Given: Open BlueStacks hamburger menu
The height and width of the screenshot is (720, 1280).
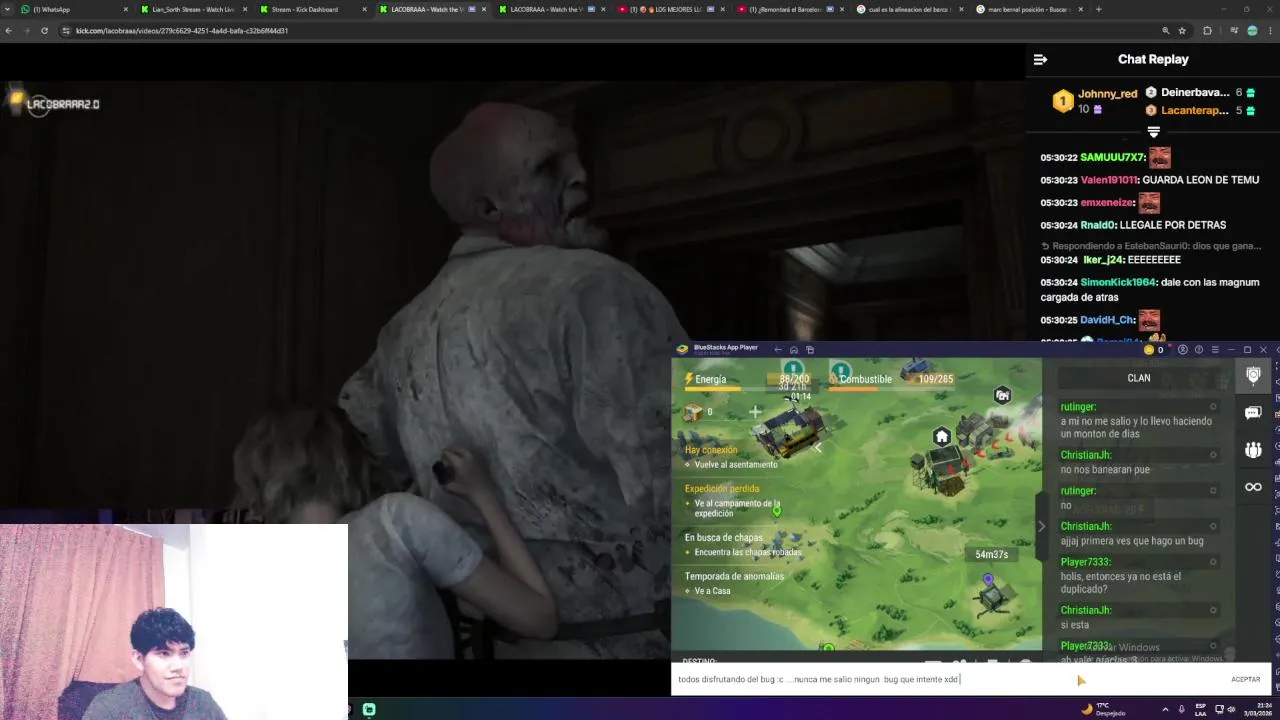Looking at the screenshot, I should tap(1215, 350).
